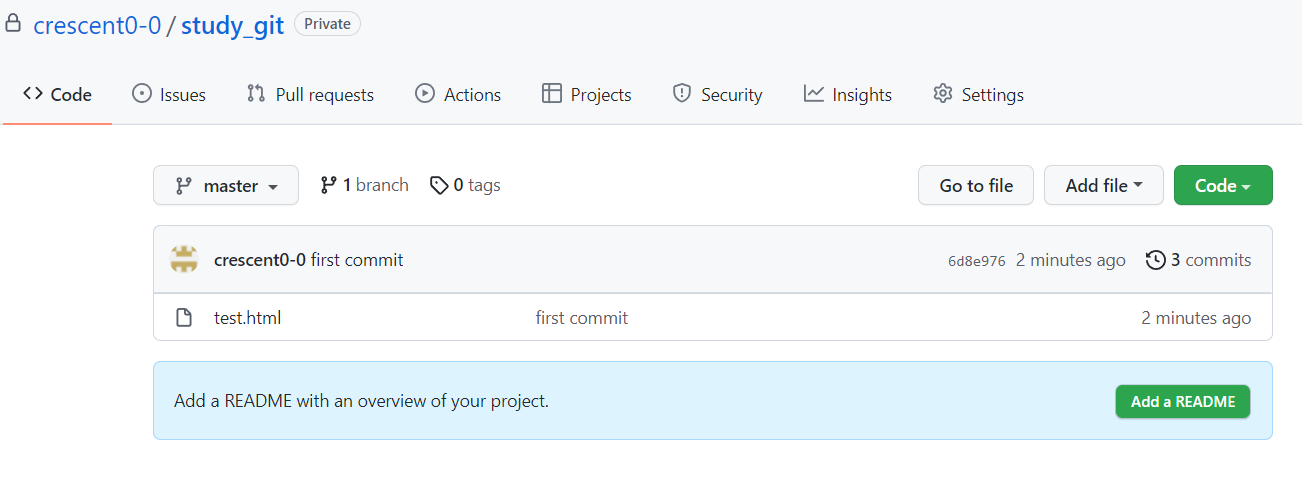The image size is (1302, 490).
Task: Click the 'Add a README with an overview' text
Action: coord(362,401)
